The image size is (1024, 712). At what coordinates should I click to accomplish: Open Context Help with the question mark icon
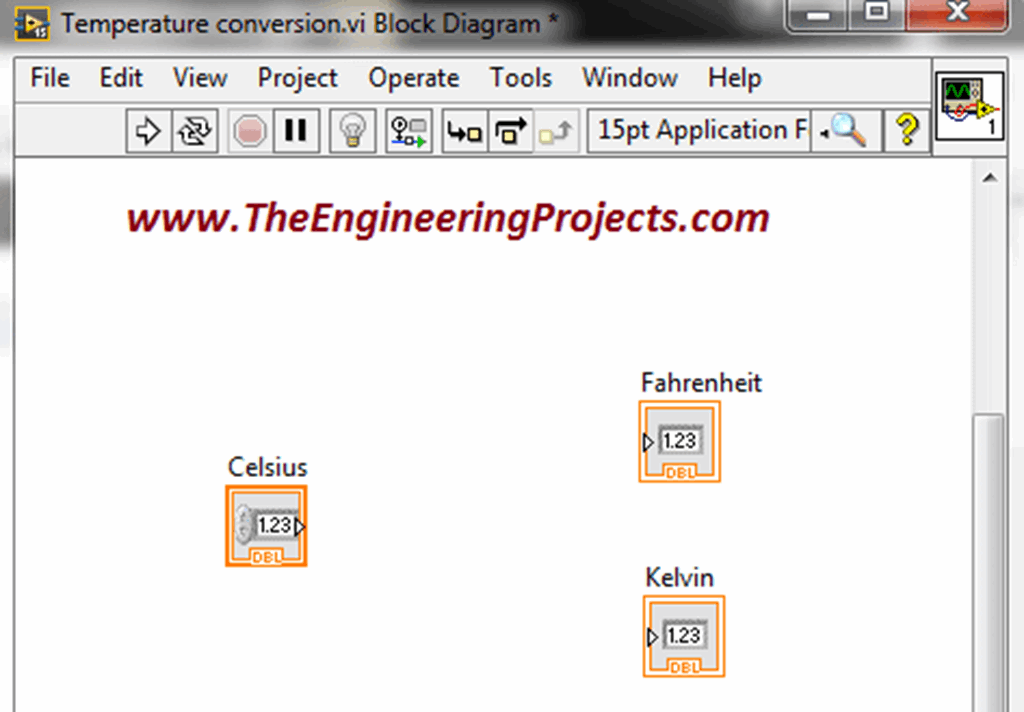point(906,130)
